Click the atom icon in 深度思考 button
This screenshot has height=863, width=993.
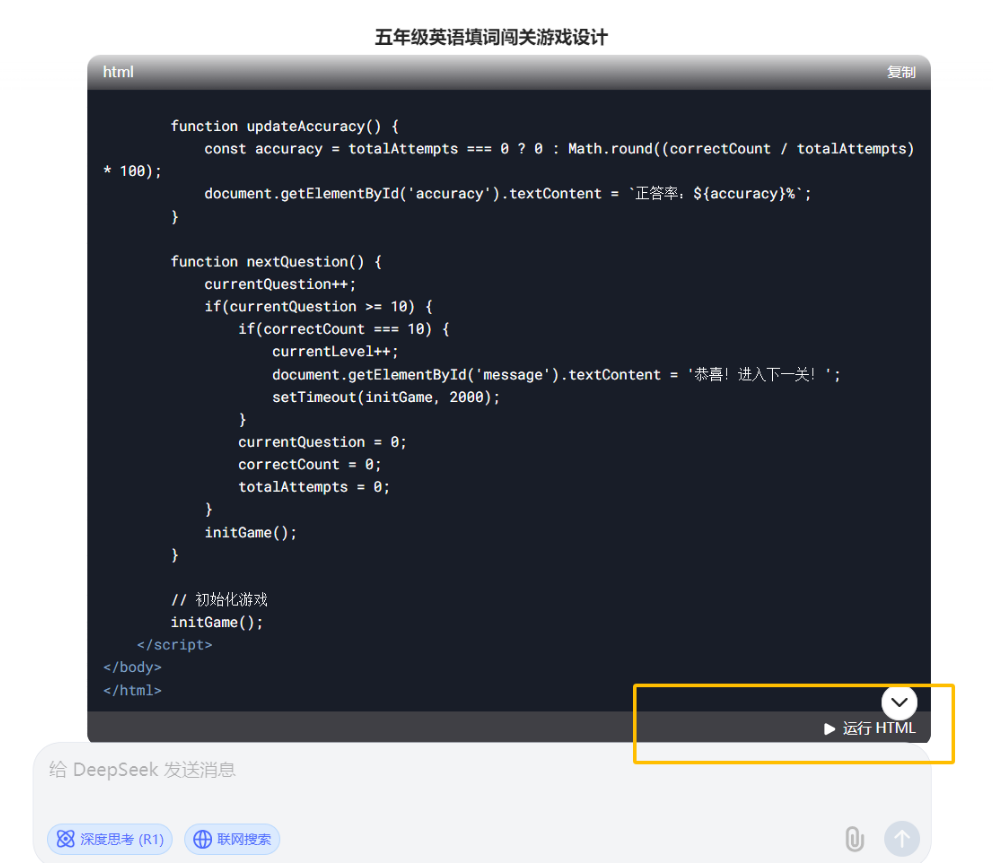tap(66, 839)
